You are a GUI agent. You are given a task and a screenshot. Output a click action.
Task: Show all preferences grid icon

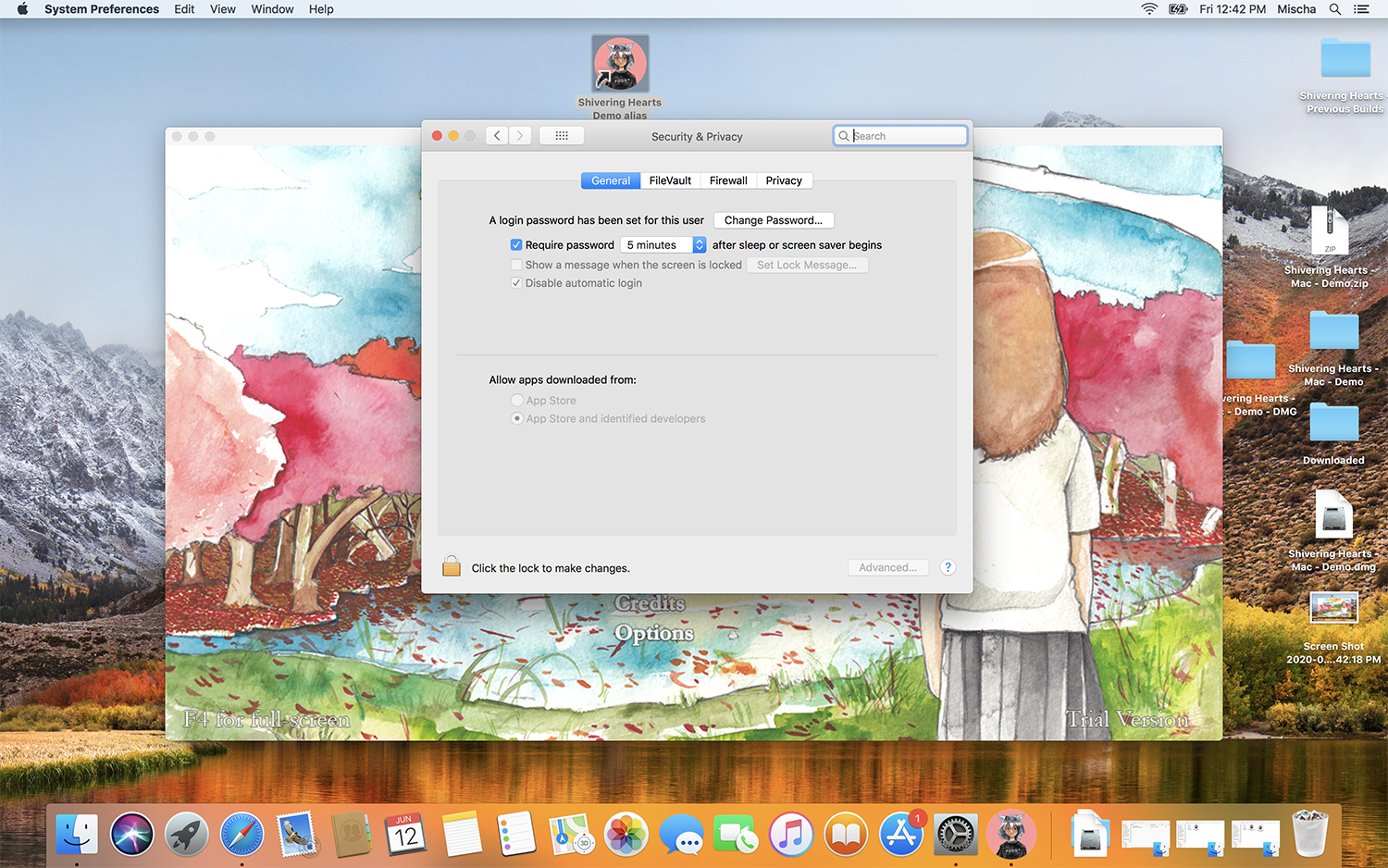tap(562, 136)
